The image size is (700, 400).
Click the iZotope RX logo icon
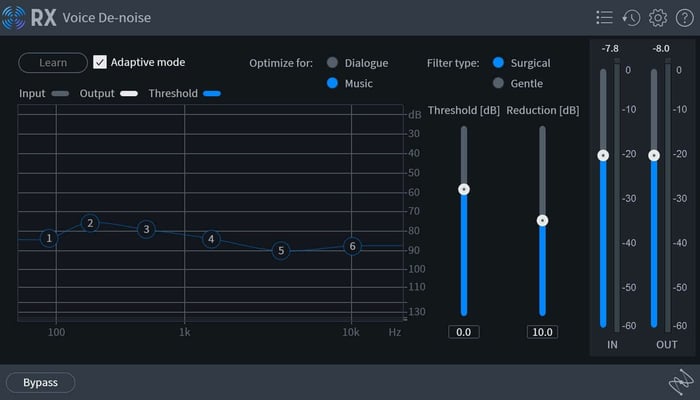pyautogui.click(x=13, y=18)
